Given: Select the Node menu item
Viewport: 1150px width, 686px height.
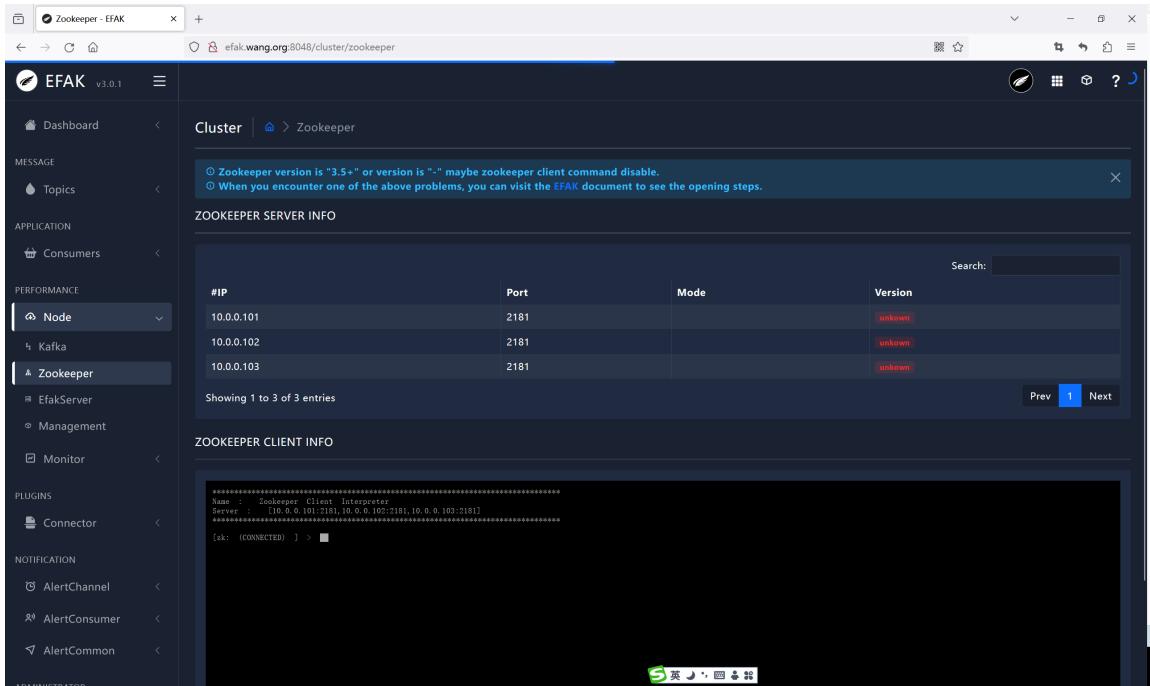Looking at the screenshot, I should point(92,317).
